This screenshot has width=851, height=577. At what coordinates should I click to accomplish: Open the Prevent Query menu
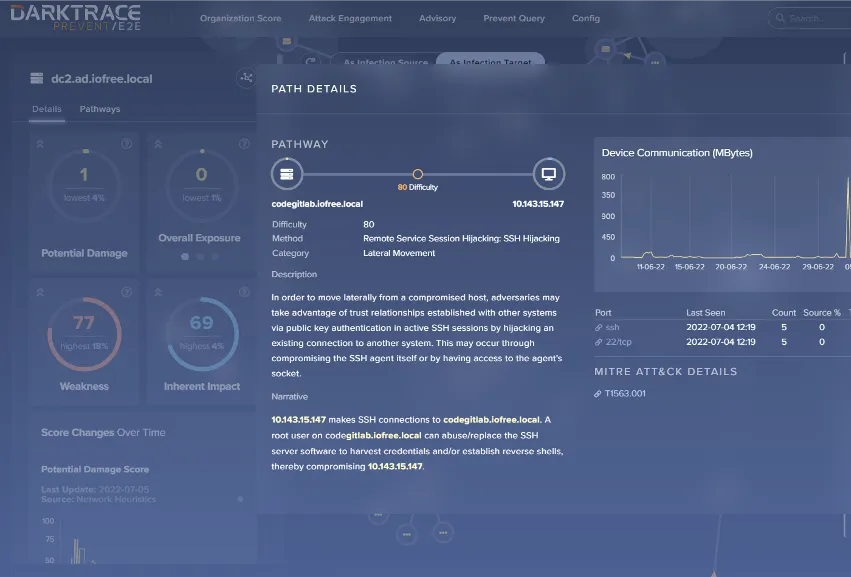(x=514, y=18)
